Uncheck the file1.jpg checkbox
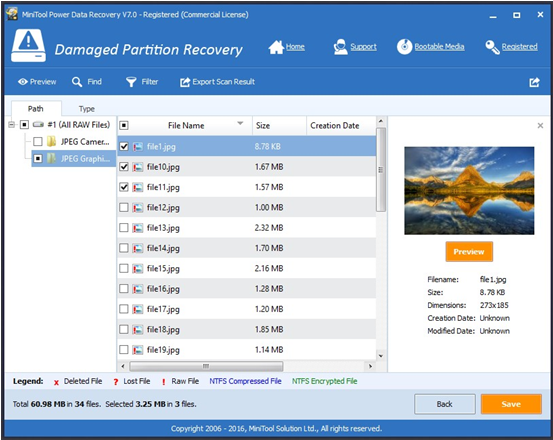553x440 pixels. tap(124, 146)
